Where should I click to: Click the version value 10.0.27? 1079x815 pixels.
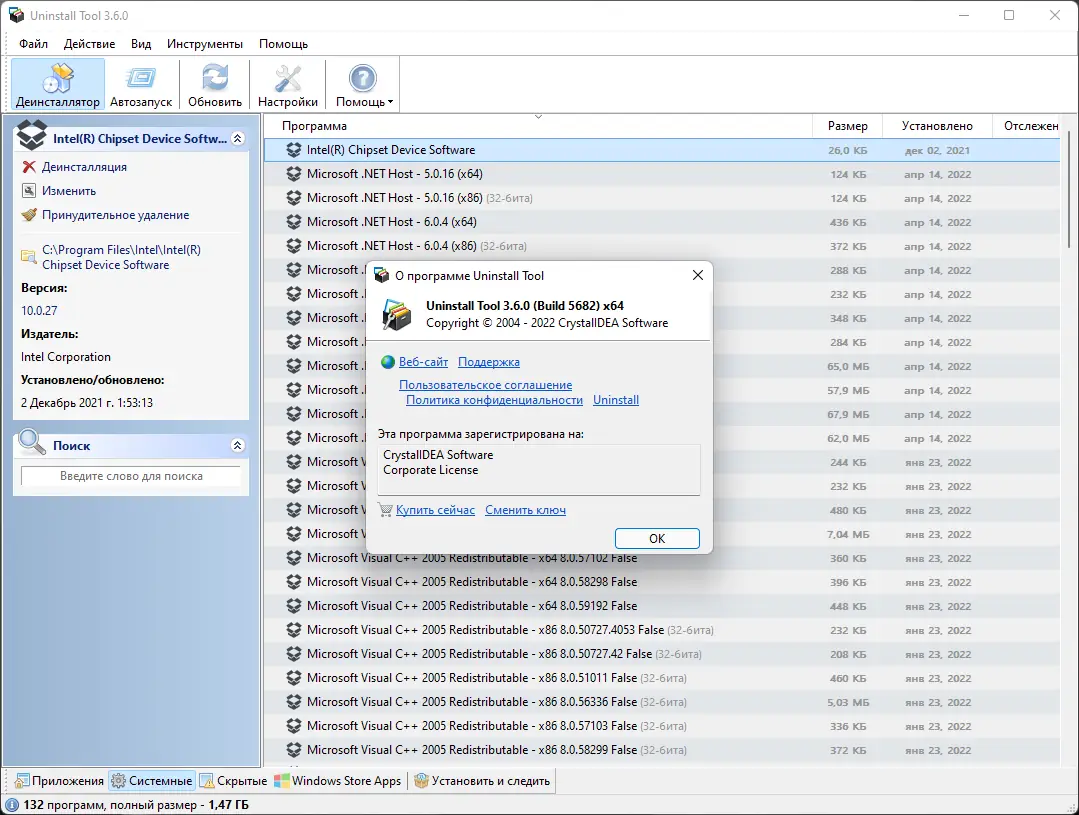coord(39,310)
